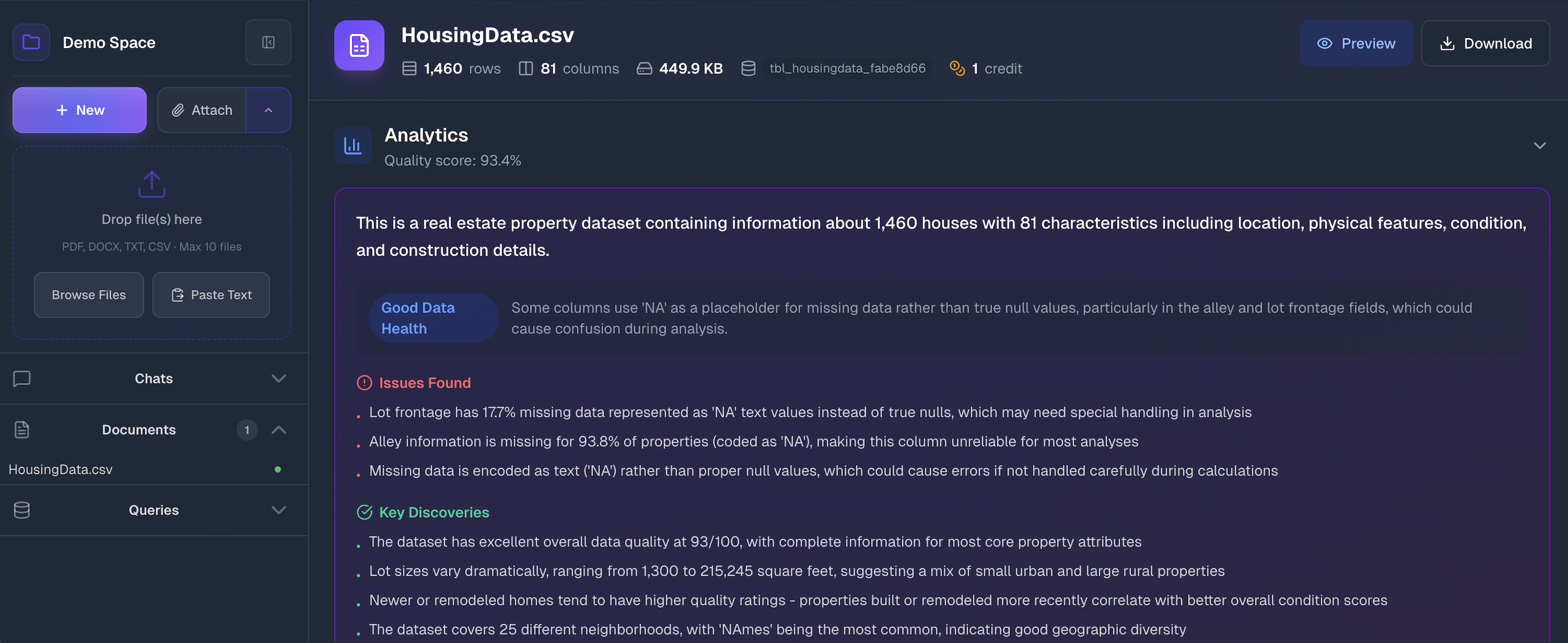
Task: Click the Download button
Action: click(x=1485, y=43)
